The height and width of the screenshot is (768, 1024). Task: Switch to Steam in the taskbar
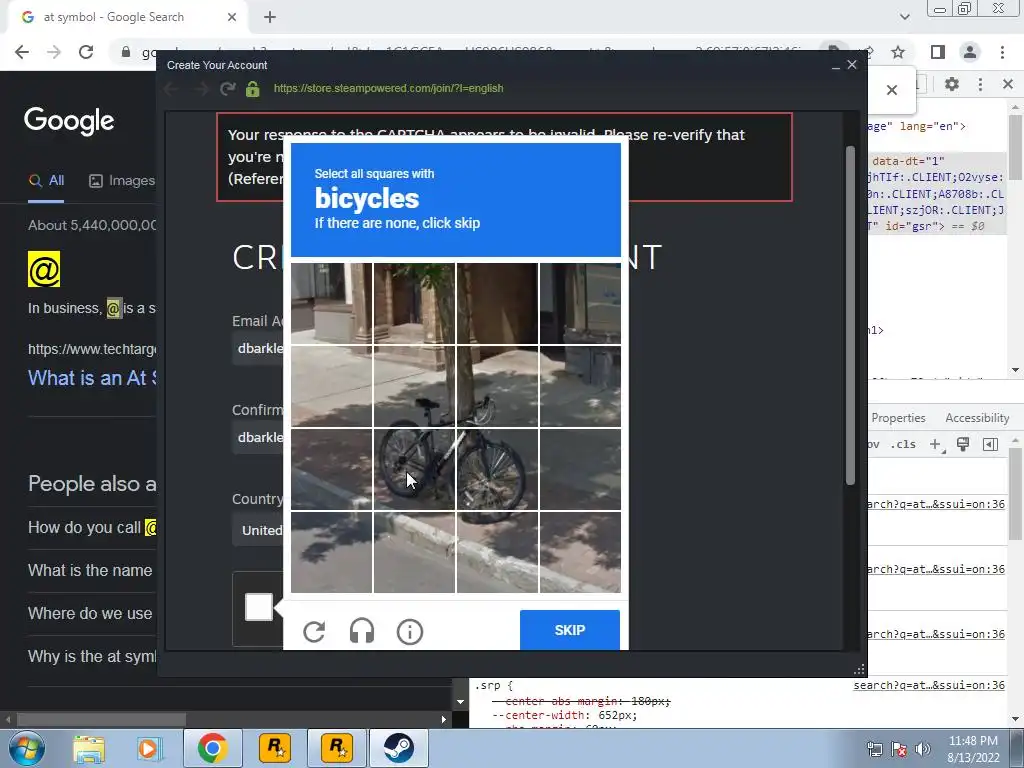pyautogui.click(x=398, y=748)
